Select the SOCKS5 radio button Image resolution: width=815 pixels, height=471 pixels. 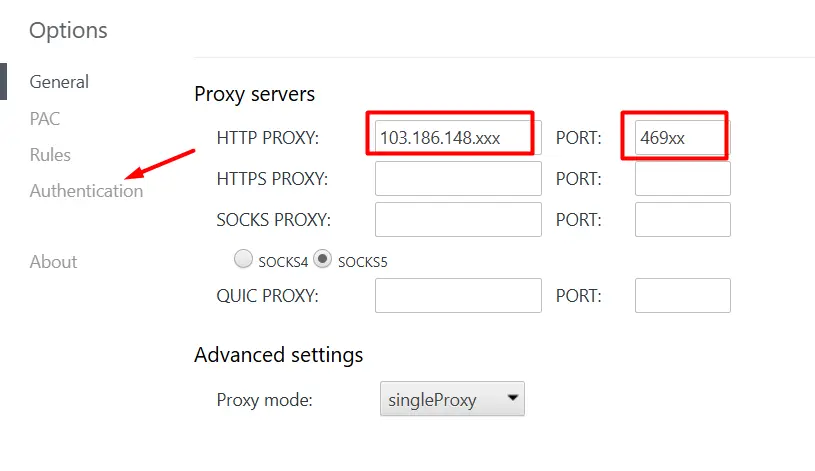coord(323,259)
